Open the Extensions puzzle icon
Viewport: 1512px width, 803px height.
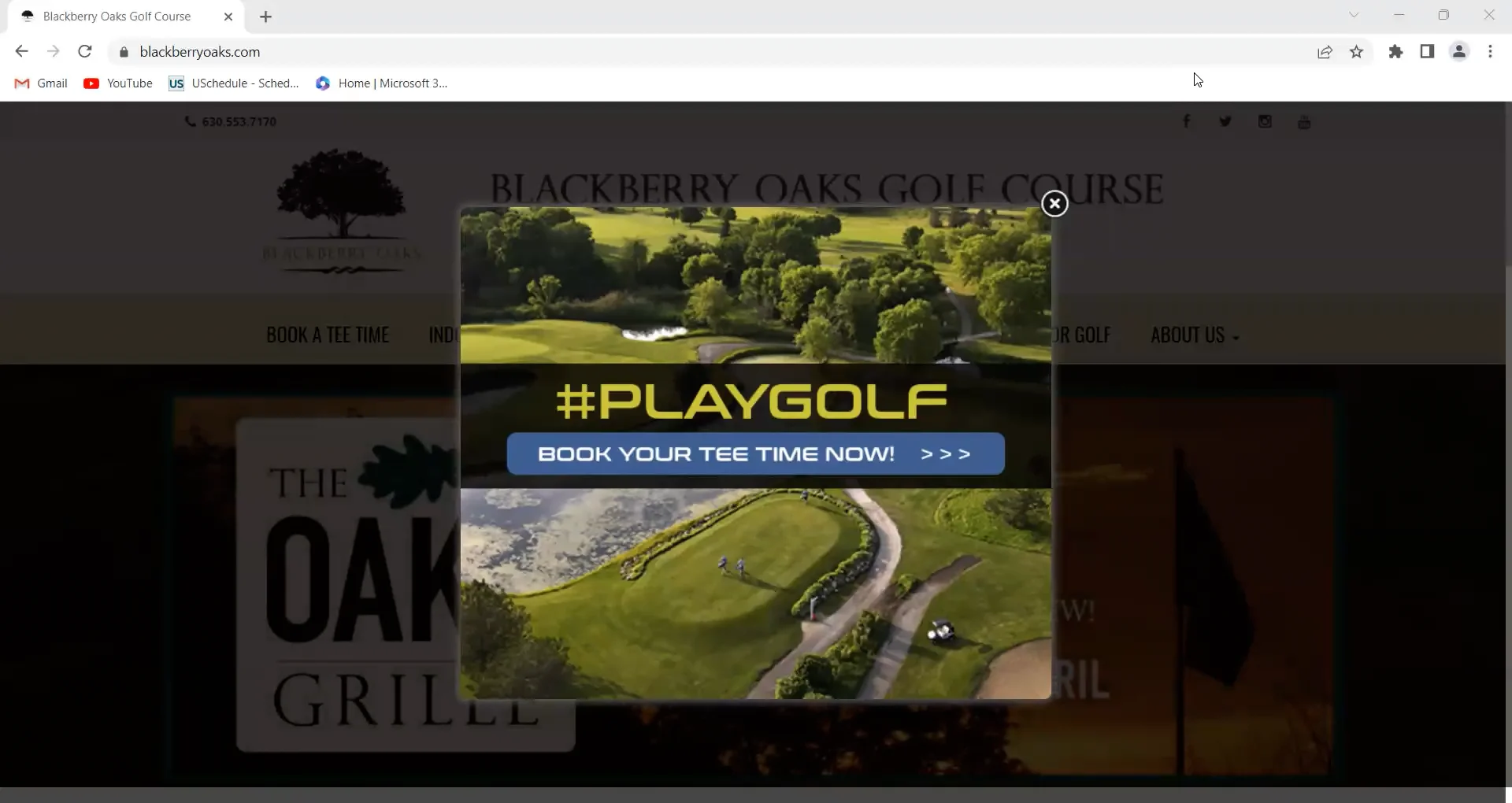[x=1395, y=52]
